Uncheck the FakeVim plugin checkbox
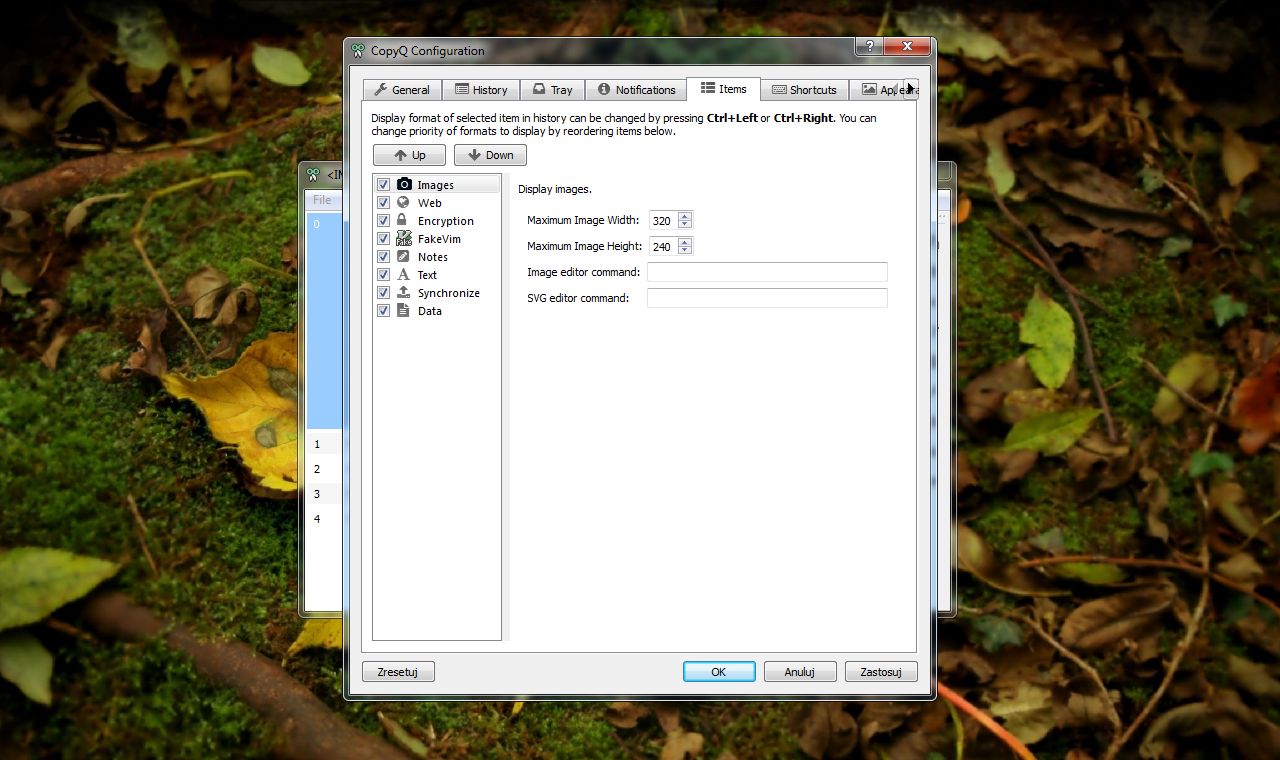The height and width of the screenshot is (760, 1280). coord(383,239)
